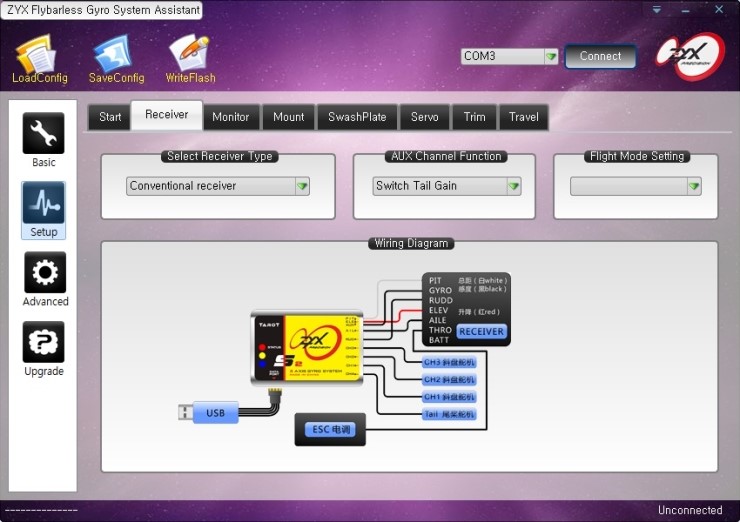The width and height of the screenshot is (740, 522).
Task: Go to the SwashPlate tab
Action: tap(357, 117)
